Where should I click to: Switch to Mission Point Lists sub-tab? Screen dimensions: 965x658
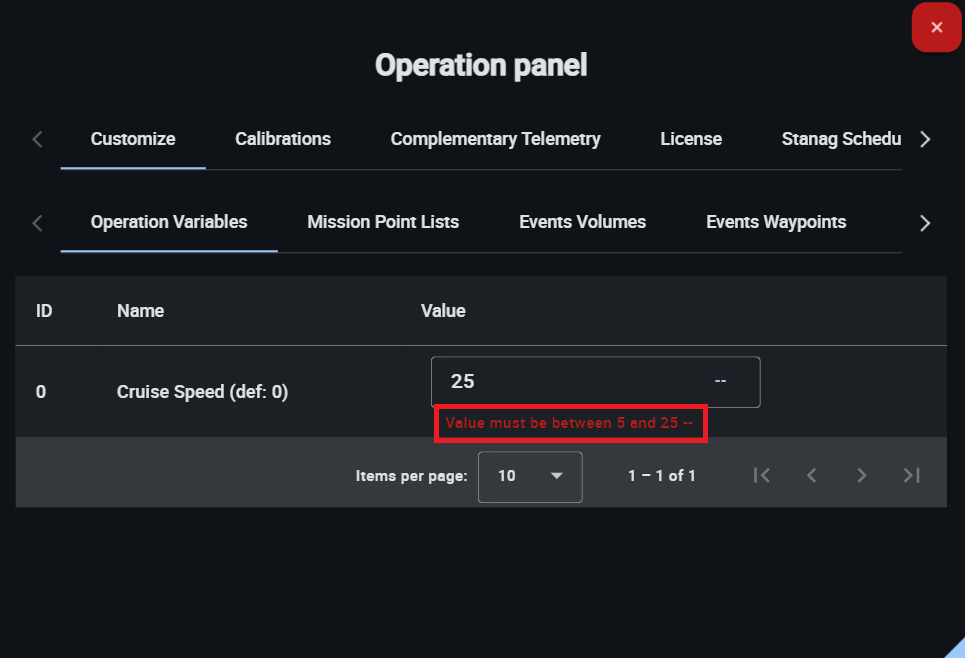[x=383, y=222]
